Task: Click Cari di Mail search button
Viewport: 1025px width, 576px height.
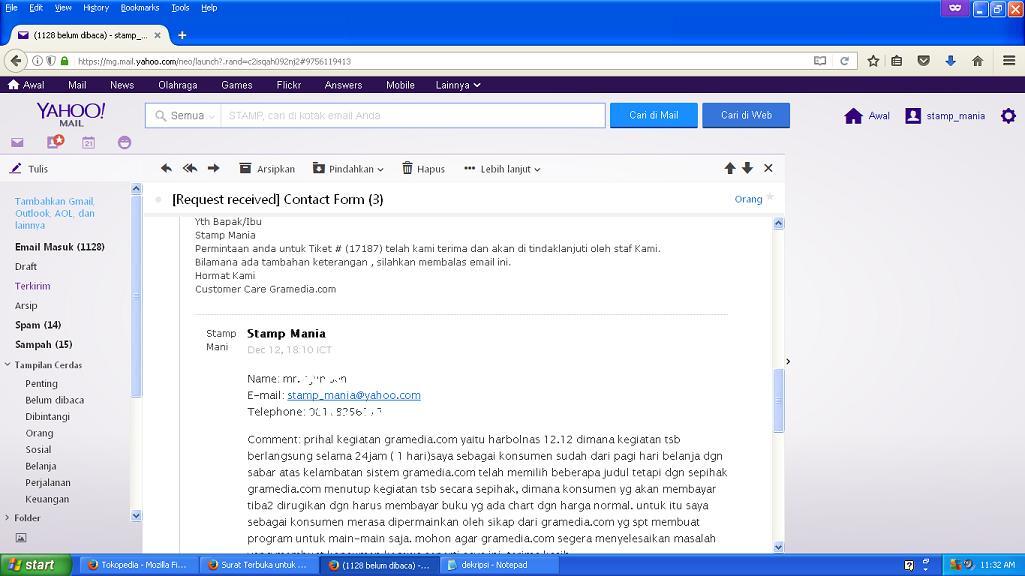Action: click(654, 115)
